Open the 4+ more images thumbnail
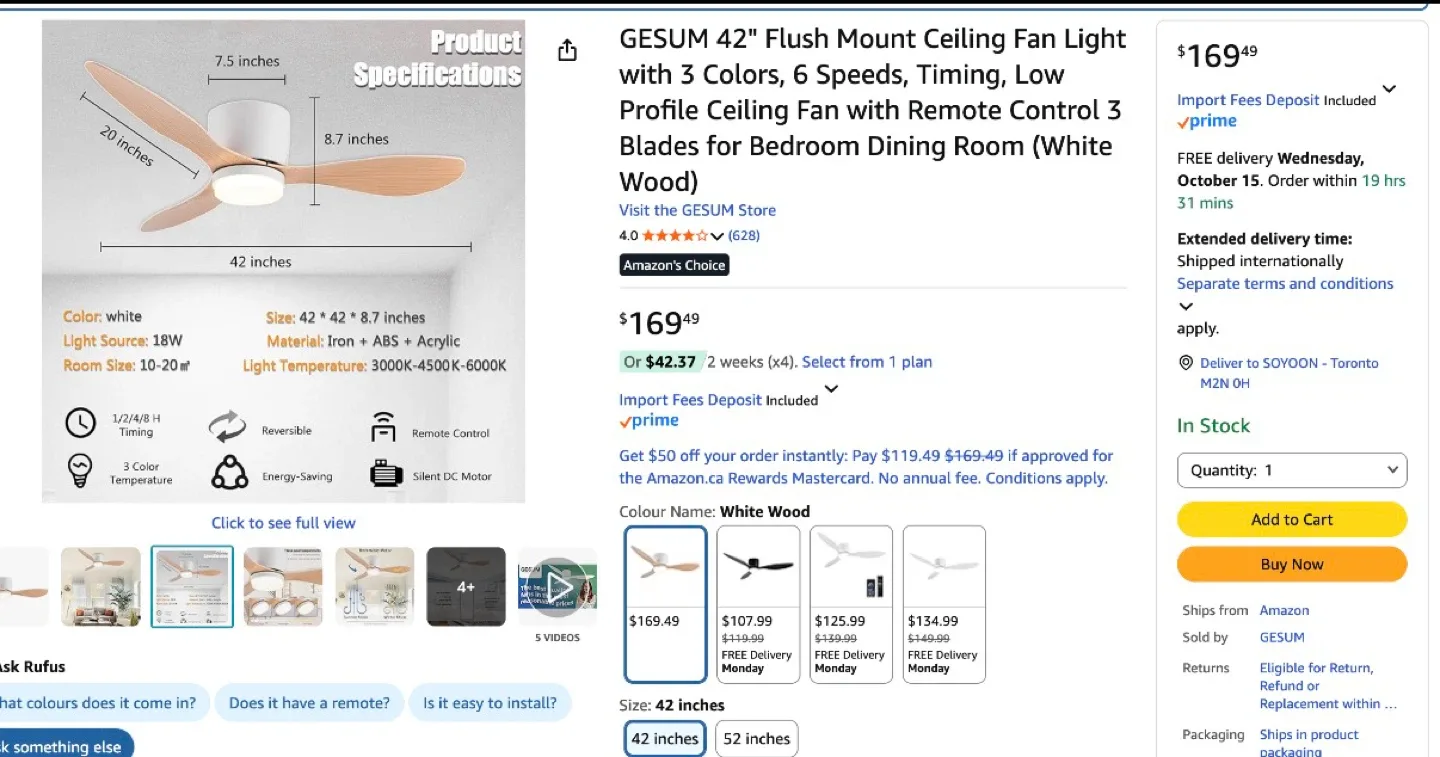The image size is (1440, 757). point(466,587)
